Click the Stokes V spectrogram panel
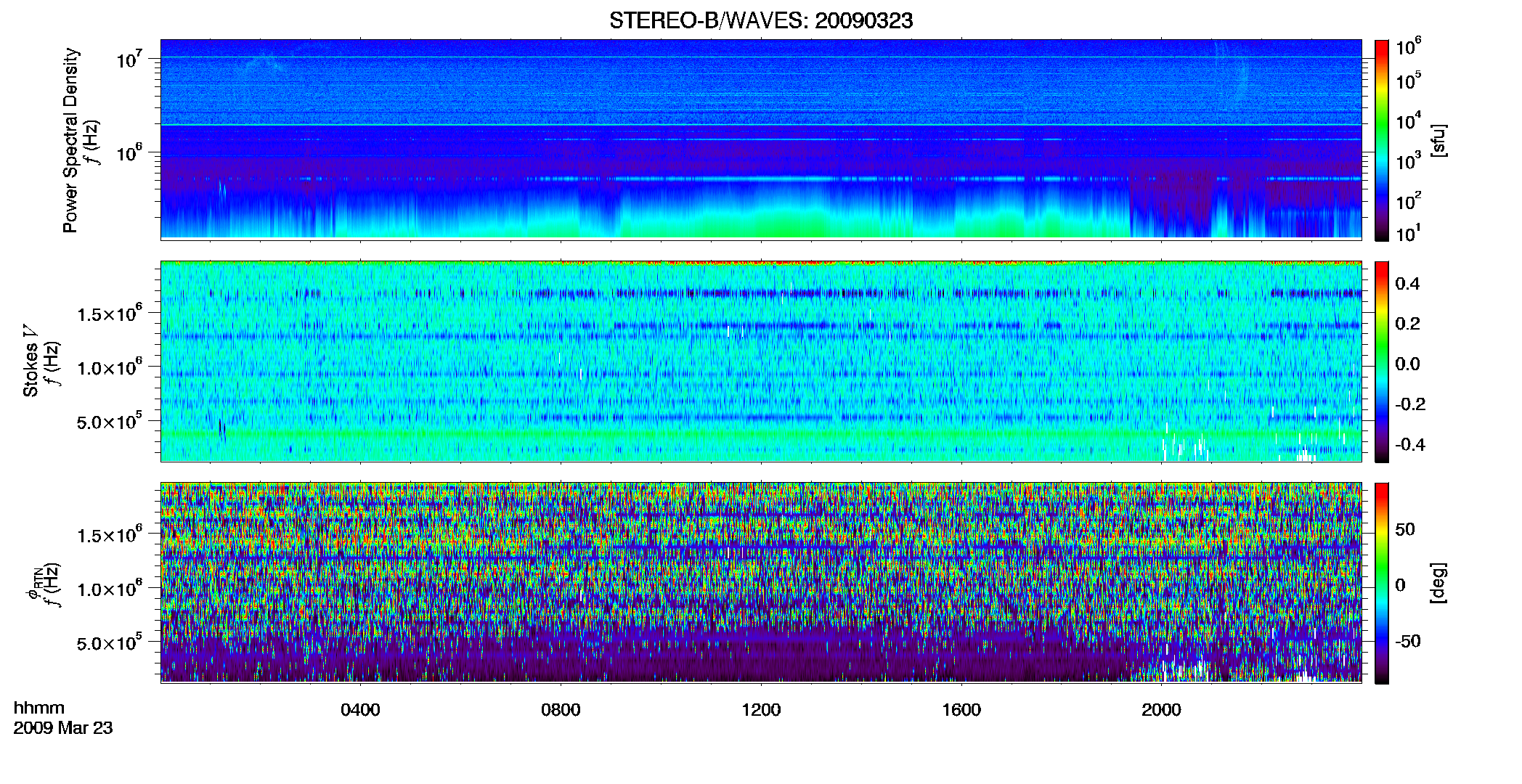Image resolution: width=1522 pixels, height=784 pixels. tap(761, 361)
